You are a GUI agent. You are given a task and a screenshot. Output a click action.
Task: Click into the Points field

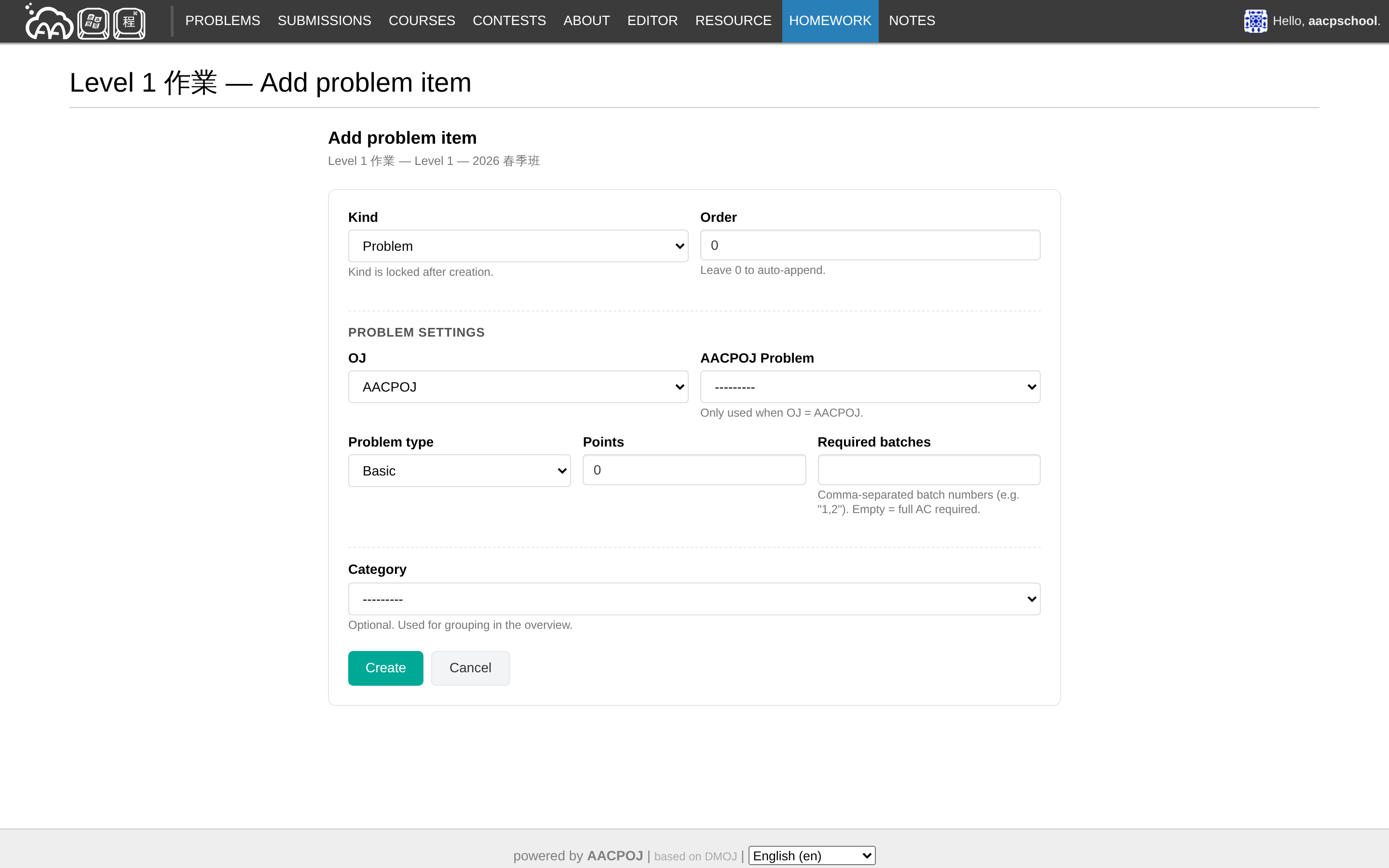tap(694, 470)
